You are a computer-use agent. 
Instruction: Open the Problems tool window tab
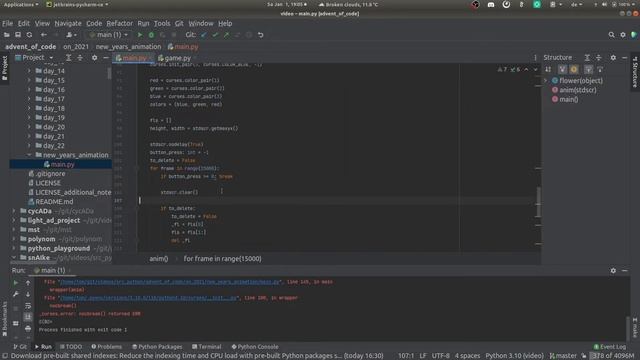pos(107,347)
